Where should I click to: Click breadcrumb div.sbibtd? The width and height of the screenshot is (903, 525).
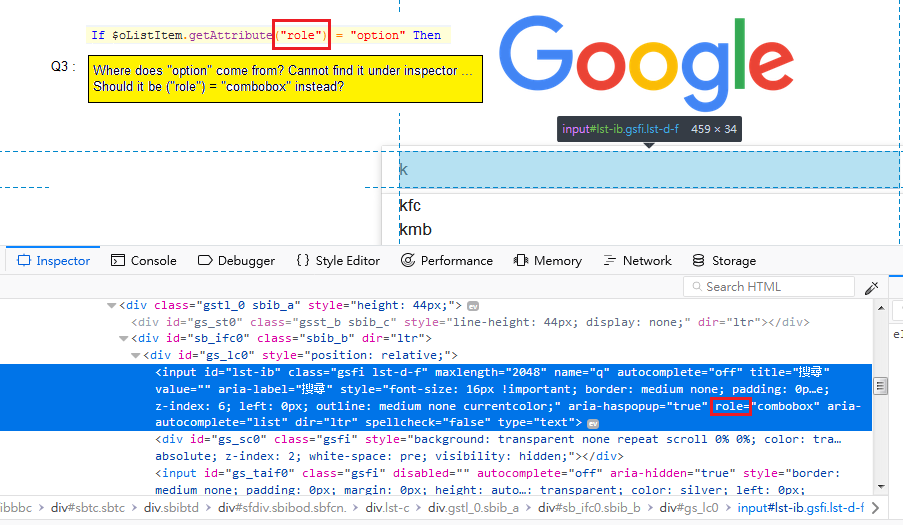tap(171, 508)
